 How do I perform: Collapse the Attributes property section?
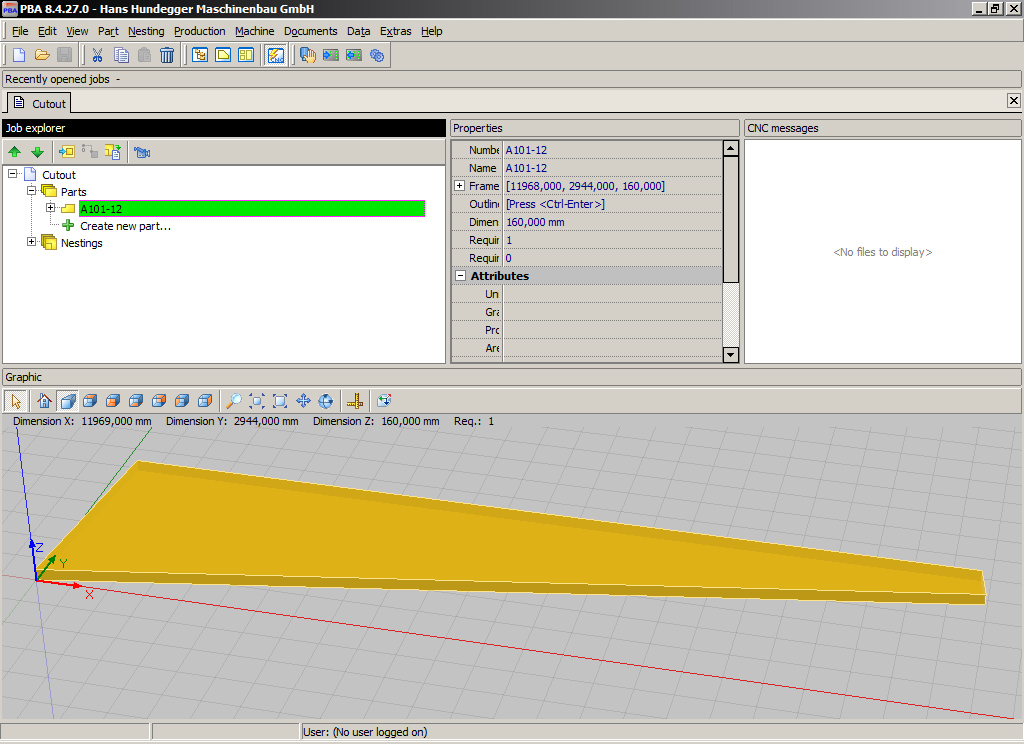(460, 276)
